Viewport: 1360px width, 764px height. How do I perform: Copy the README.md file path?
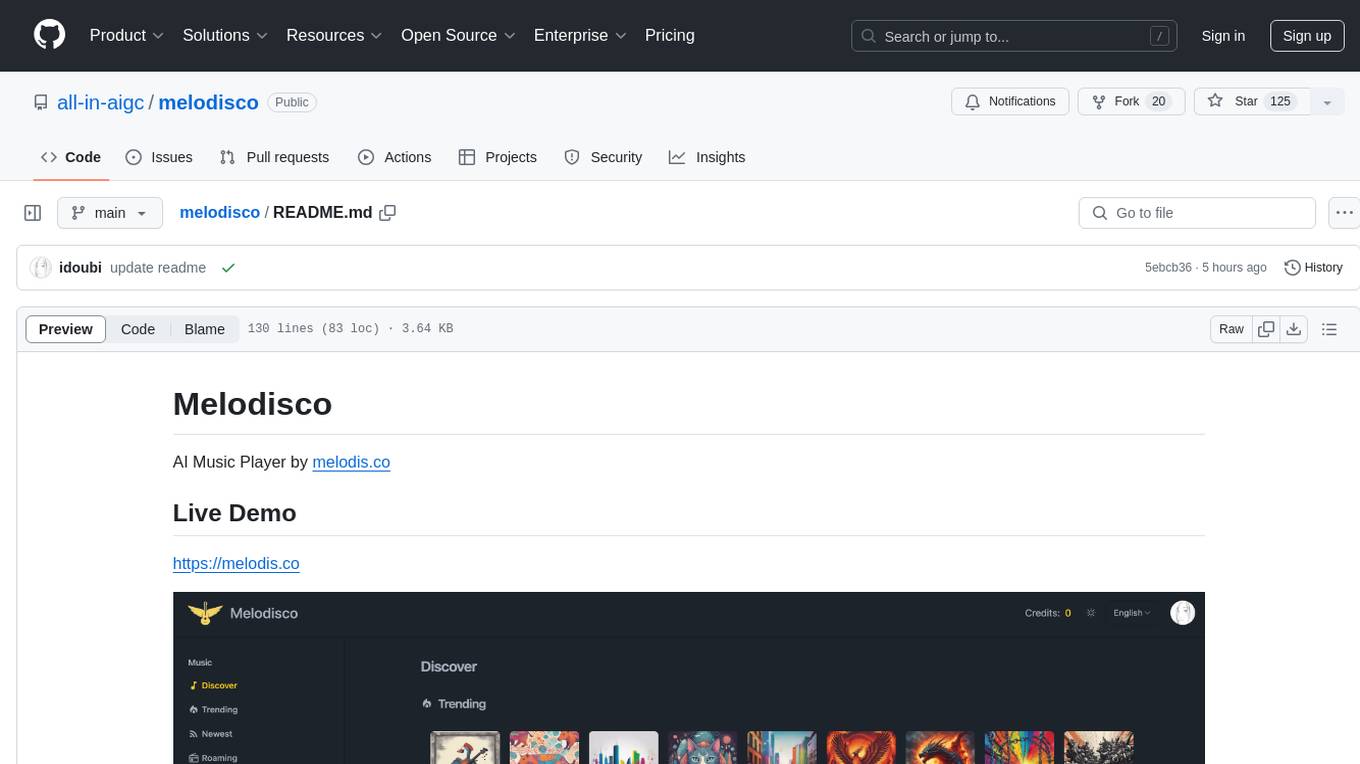coord(388,213)
